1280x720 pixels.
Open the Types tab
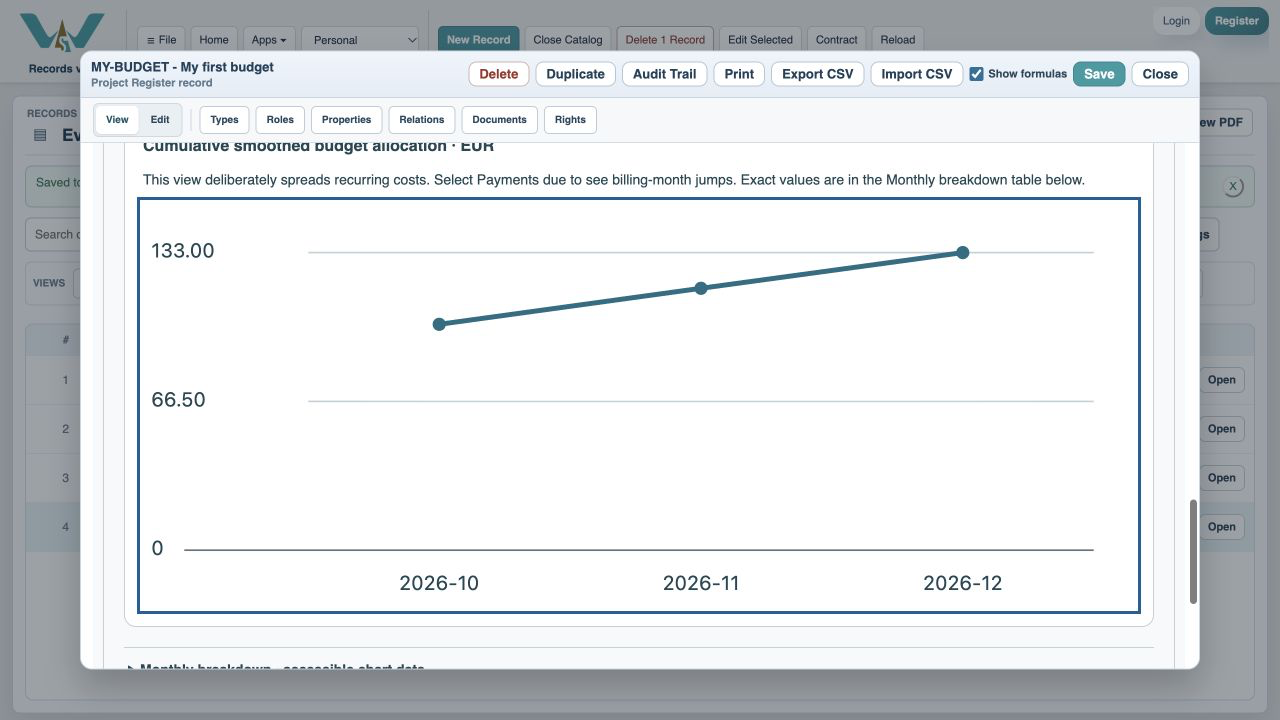[x=225, y=120]
